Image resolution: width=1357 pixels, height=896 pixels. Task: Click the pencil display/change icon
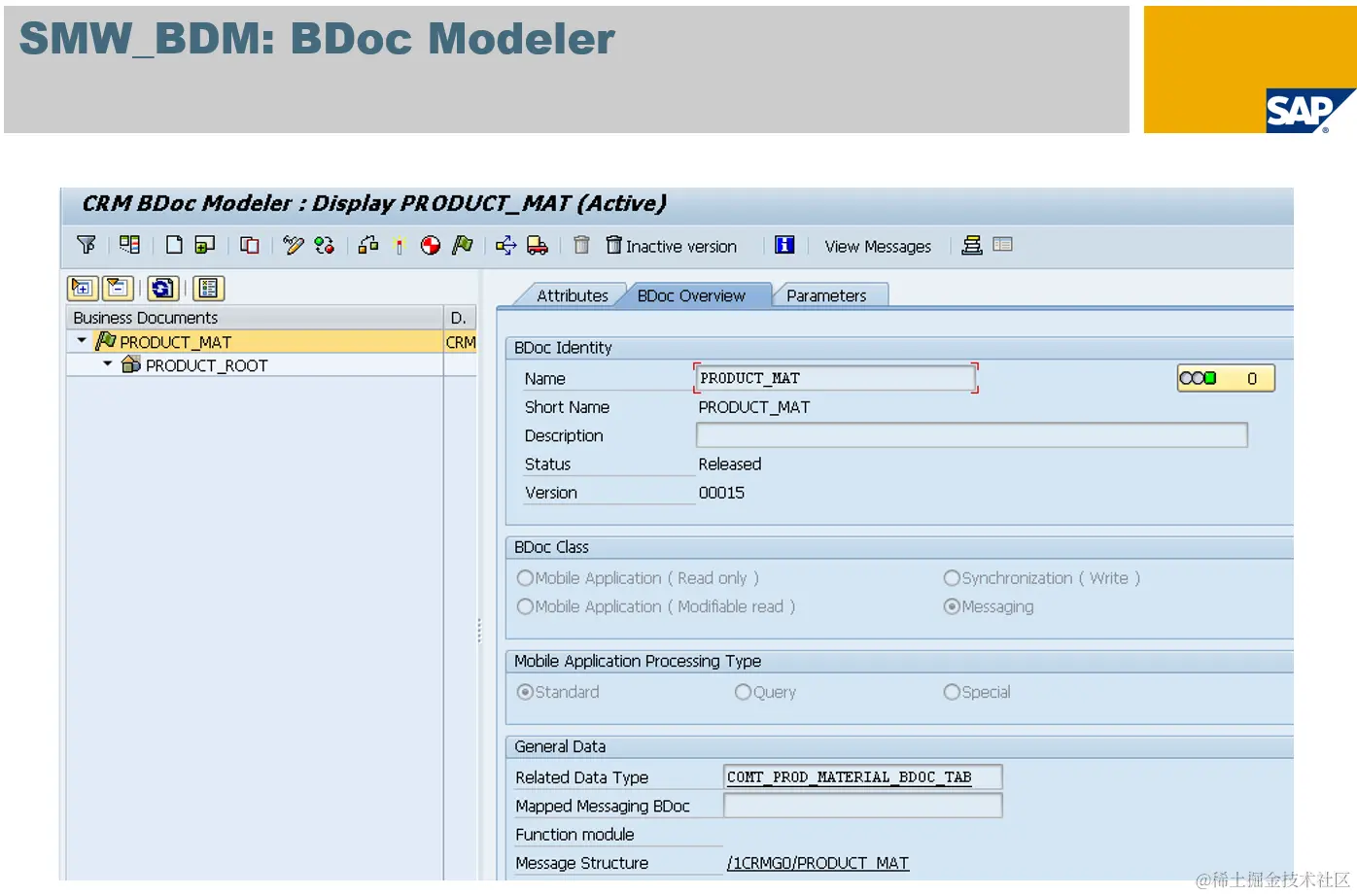point(294,245)
